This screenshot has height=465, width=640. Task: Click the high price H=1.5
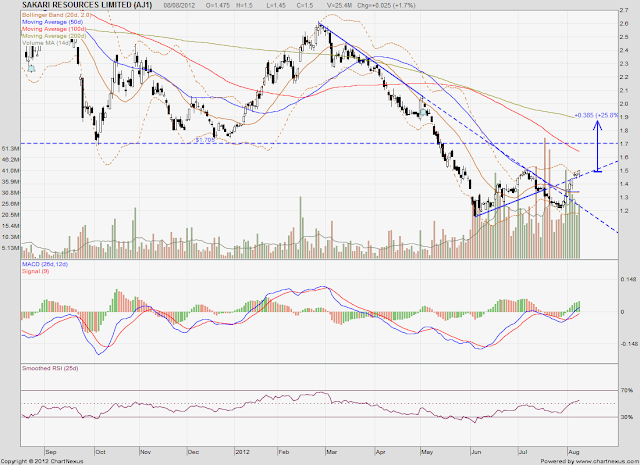coord(243,5)
